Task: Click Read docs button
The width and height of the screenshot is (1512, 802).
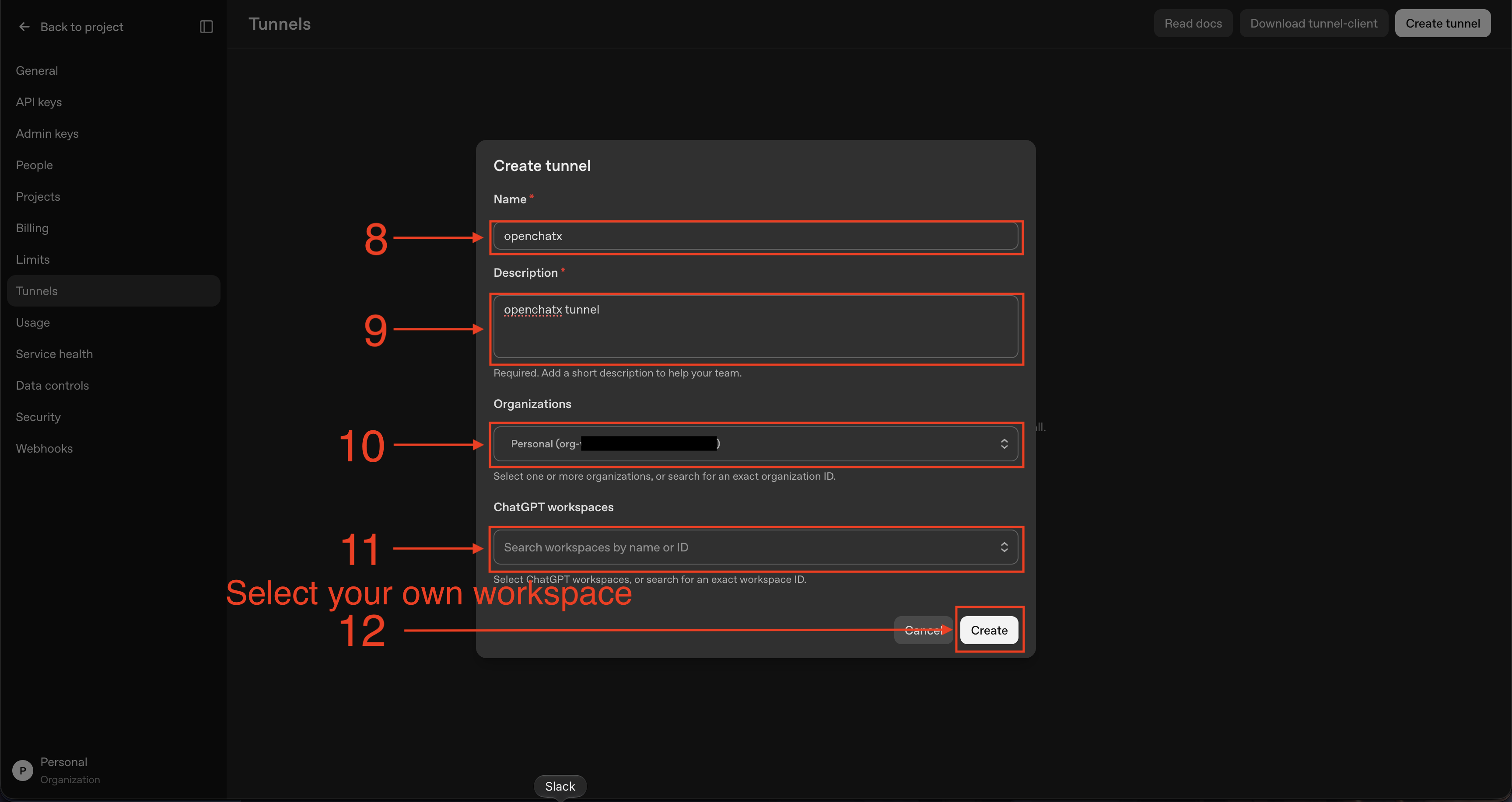Action: [1193, 24]
